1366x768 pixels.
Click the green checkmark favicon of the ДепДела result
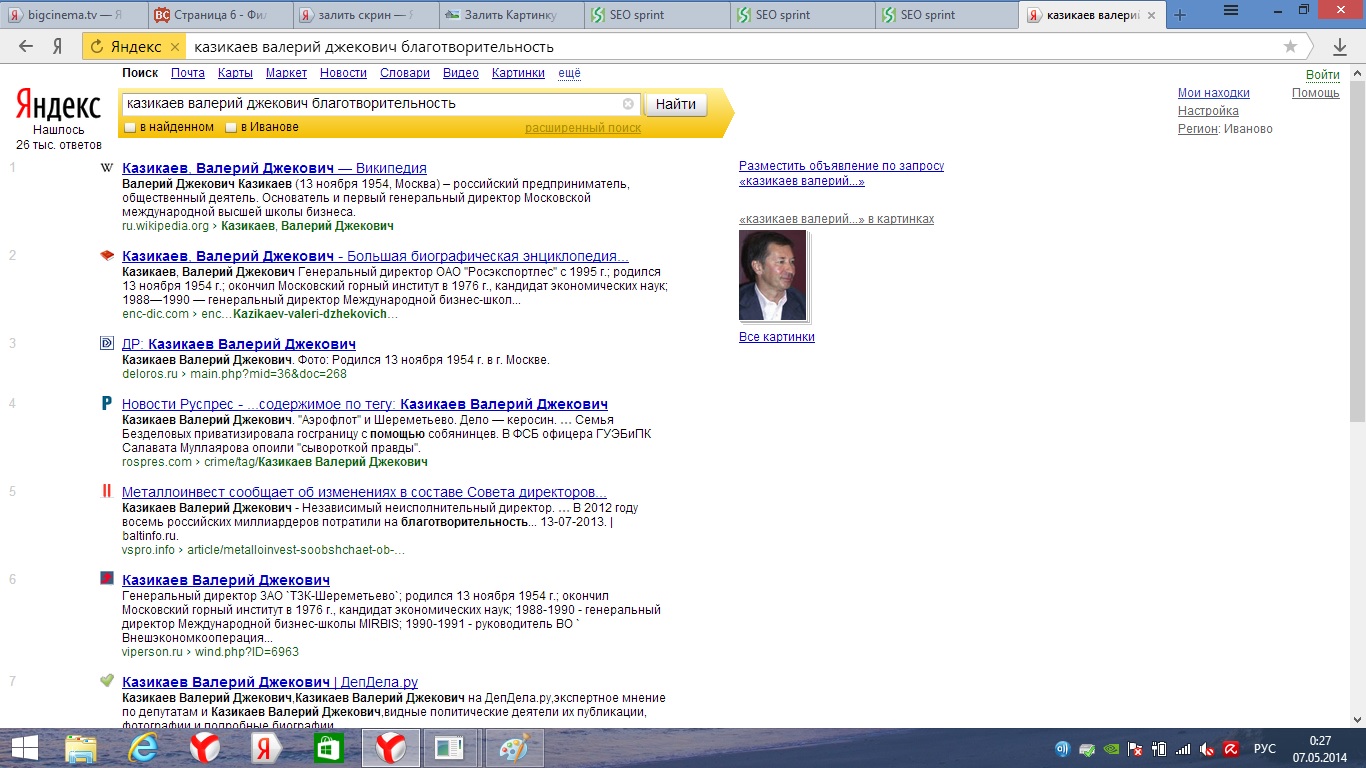tap(107, 680)
